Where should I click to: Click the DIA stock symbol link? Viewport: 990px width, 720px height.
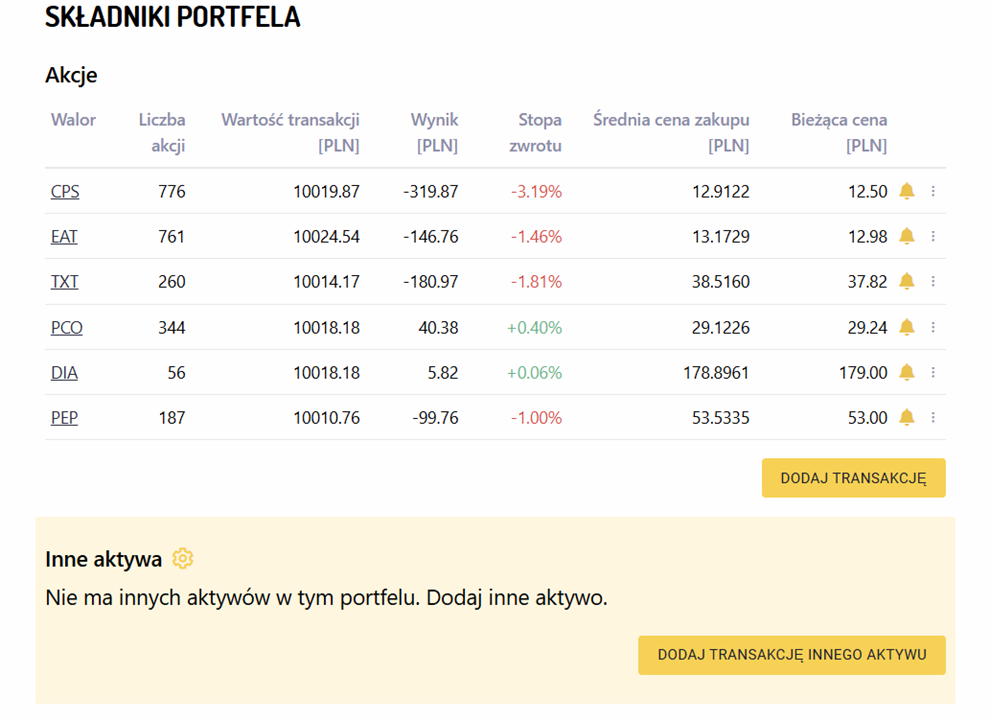64,373
